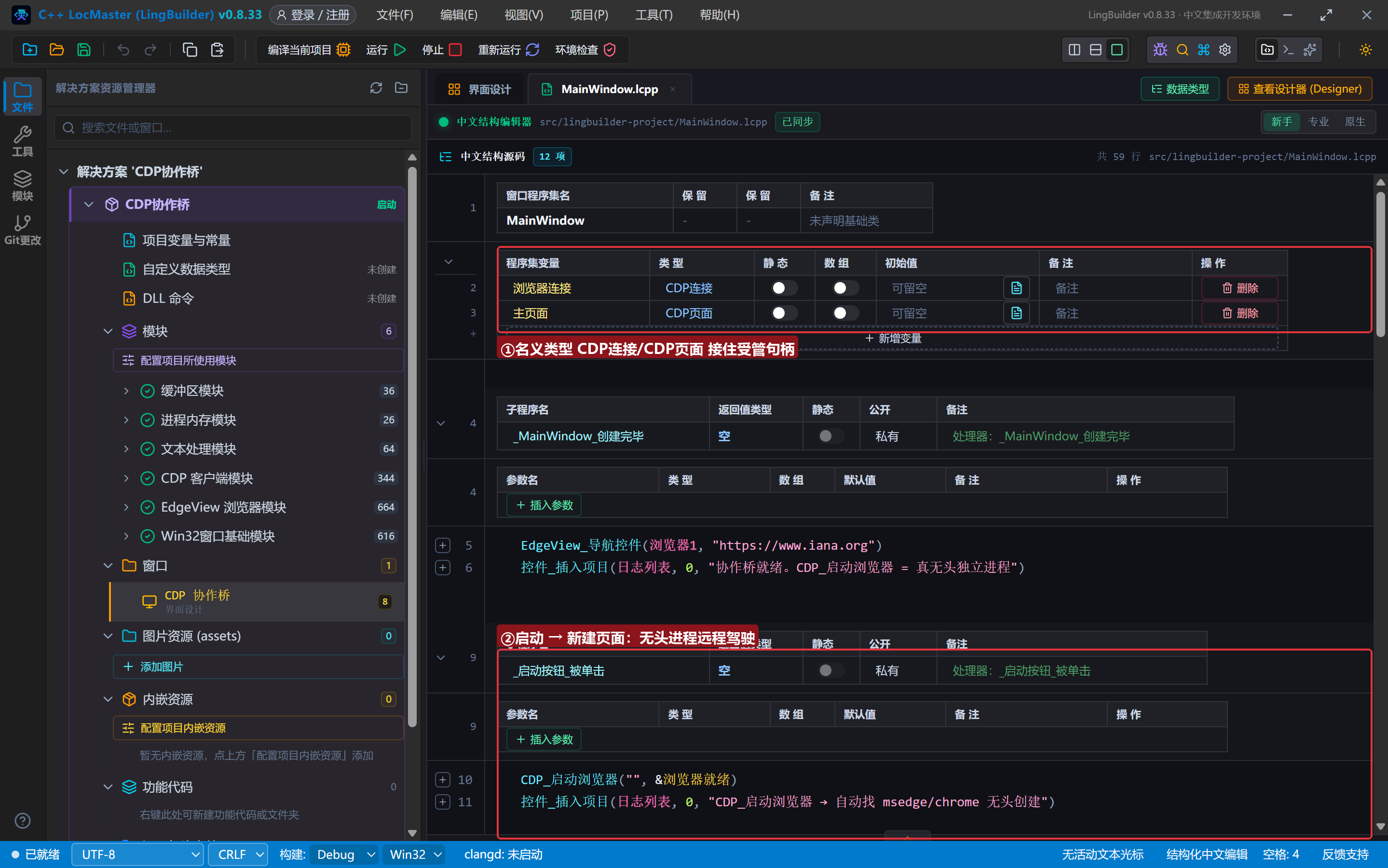Click the save disk icon
This screenshot has width=1388, height=868.
(x=84, y=50)
